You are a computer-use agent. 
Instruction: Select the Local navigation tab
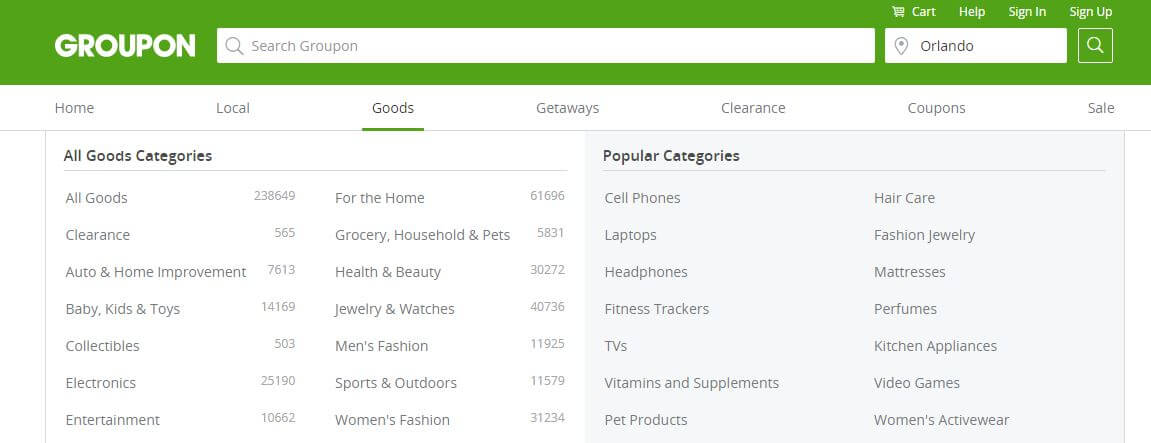[x=233, y=108]
